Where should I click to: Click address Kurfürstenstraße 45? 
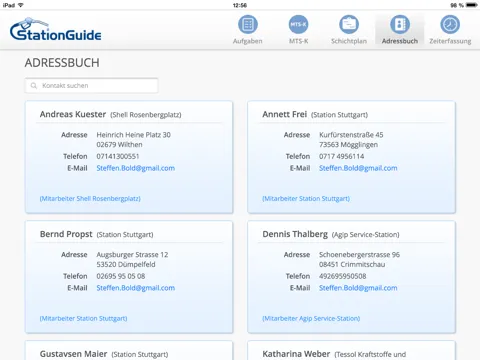tap(351, 135)
